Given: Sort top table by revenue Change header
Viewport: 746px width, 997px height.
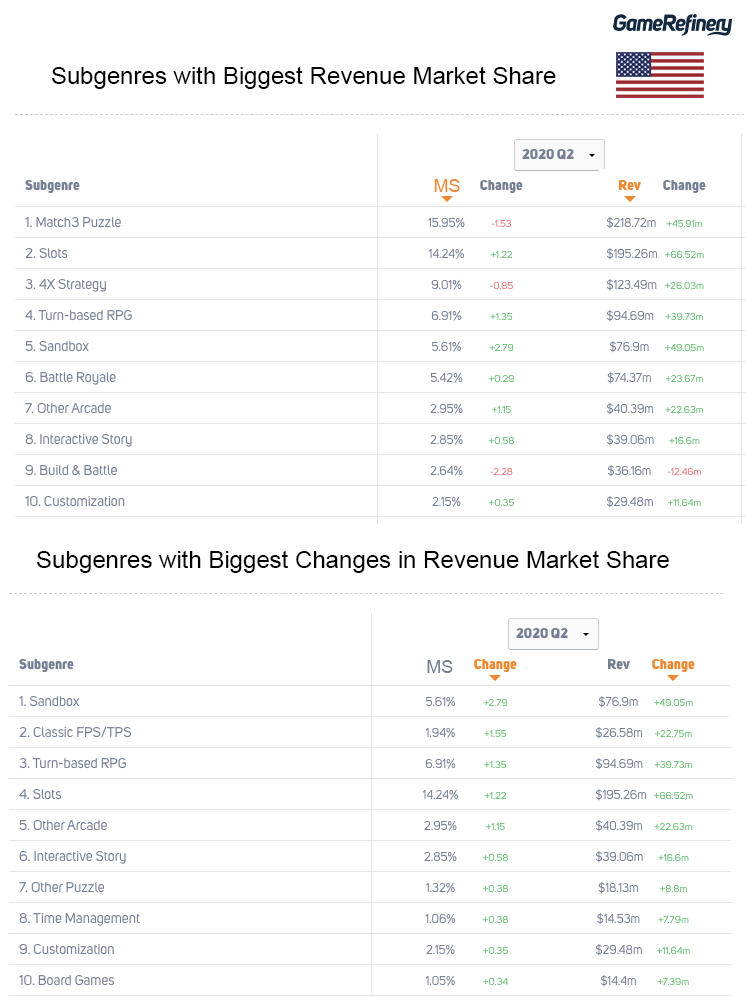Looking at the screenshot, I should pos(684,185).
